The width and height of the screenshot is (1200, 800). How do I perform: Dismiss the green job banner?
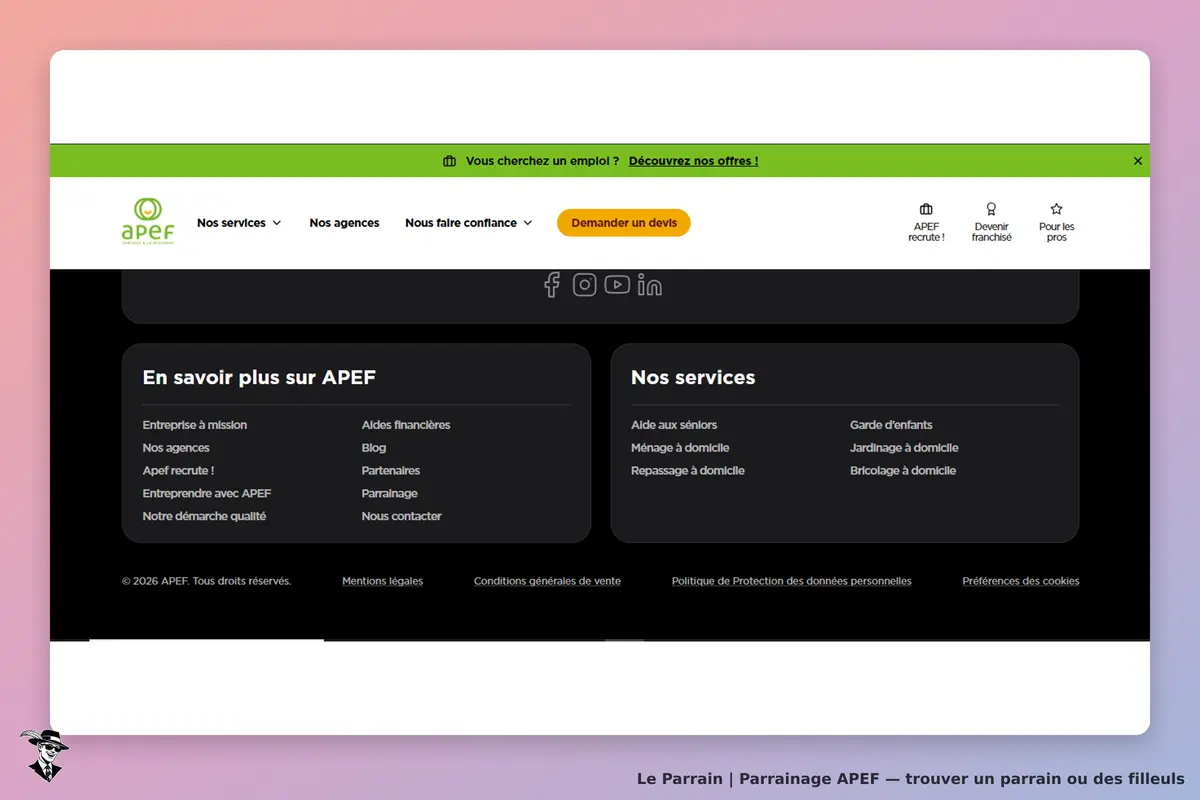pos(1138,161)
